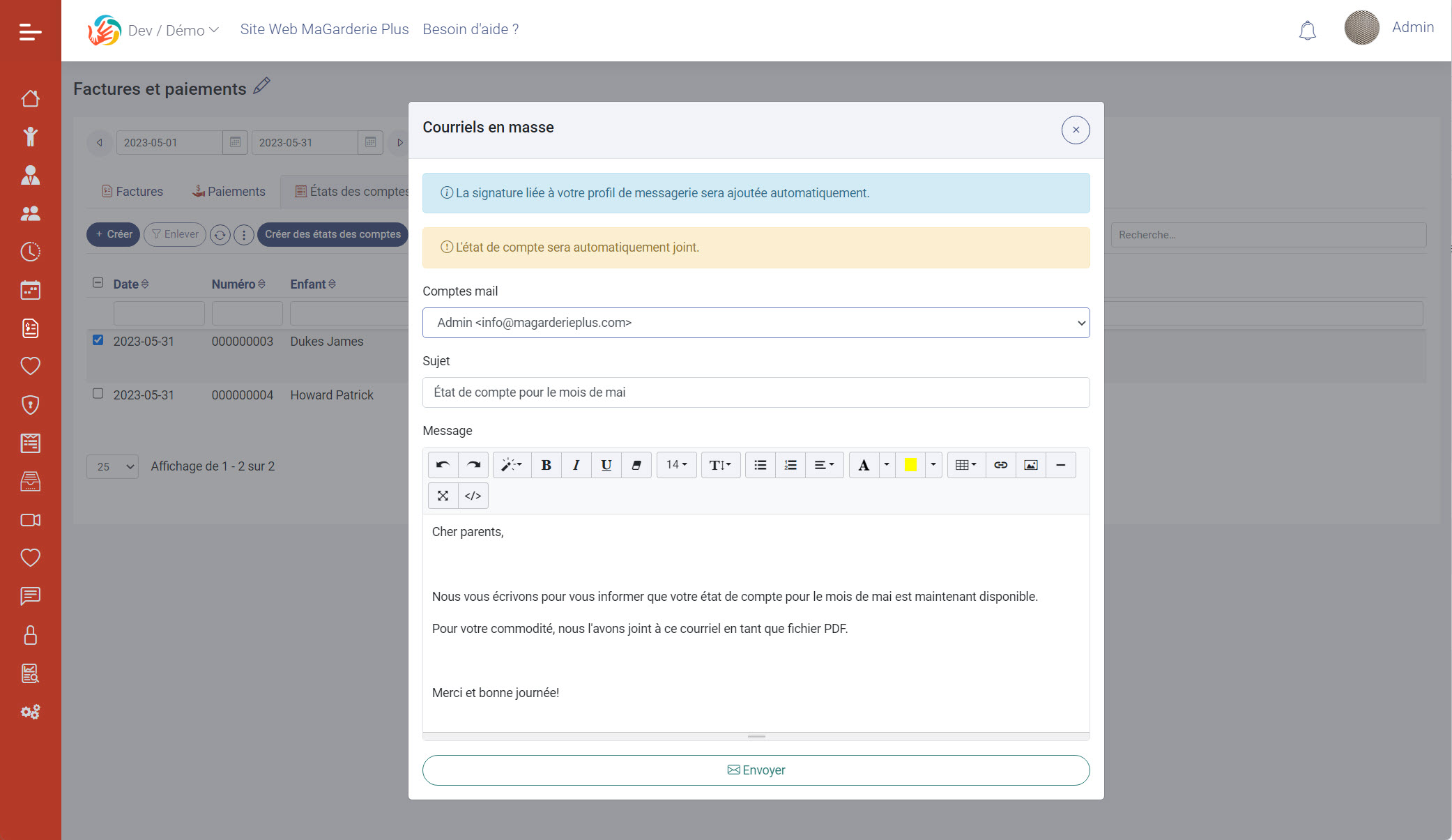
Task: Toggle select-all checkbox in table header
Action: [98, 283]
